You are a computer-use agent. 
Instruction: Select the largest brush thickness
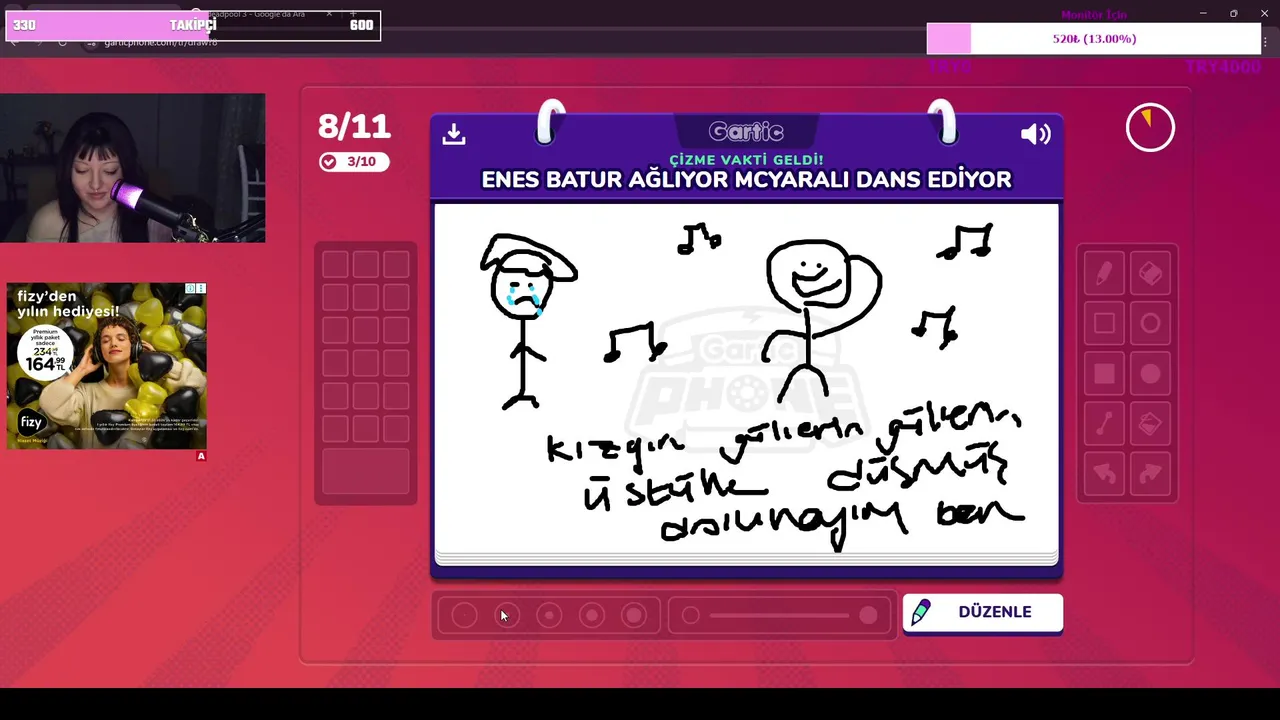click(x=634, y=616)
